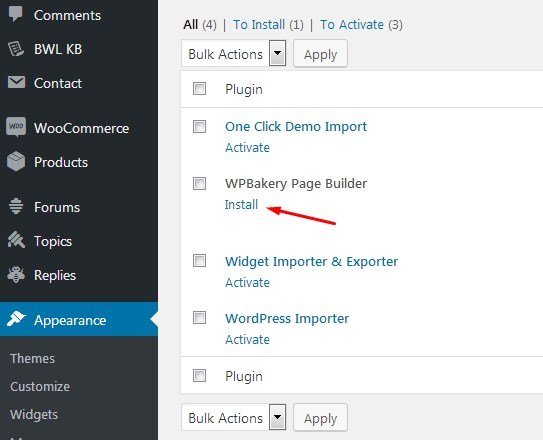
Task: Click the Comments speech bubble icon
Action: [x=16, y=14]
